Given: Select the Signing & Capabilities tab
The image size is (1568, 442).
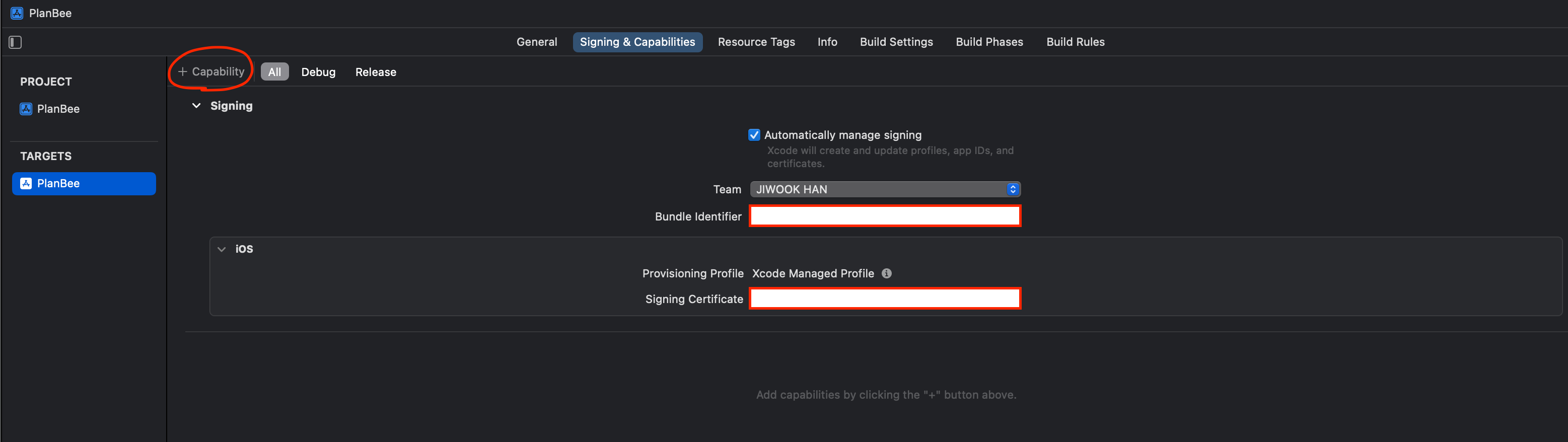Looking at the screenshot, I should (x=636, y=42).
